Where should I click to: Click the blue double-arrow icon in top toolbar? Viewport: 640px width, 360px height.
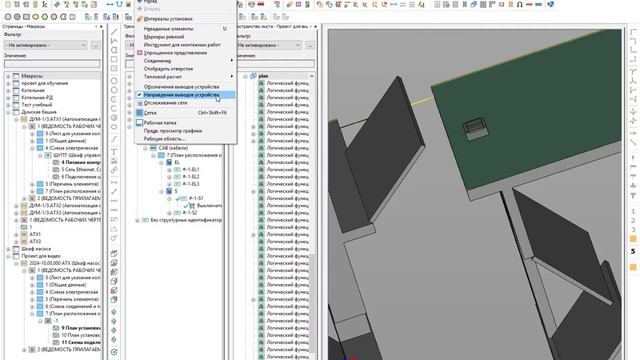110,4
